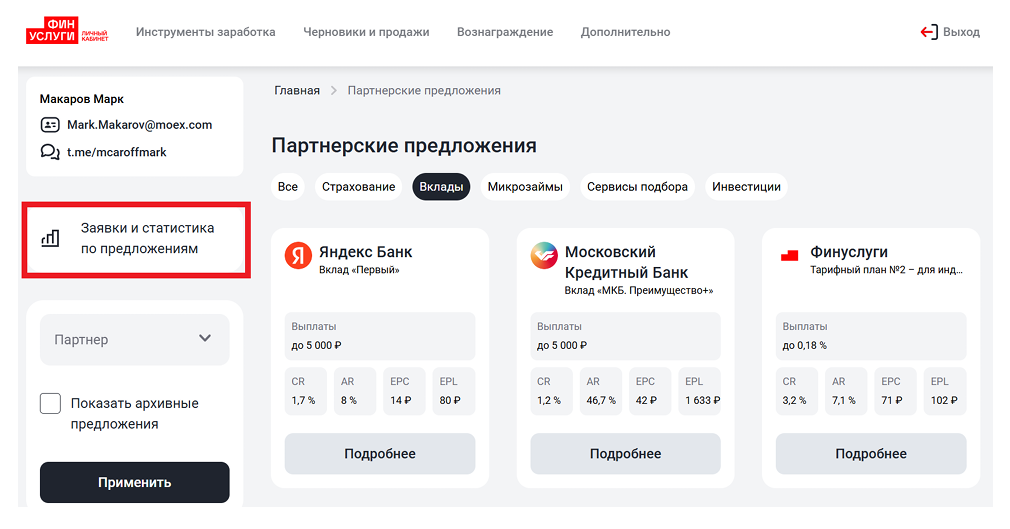Open Заявки и статистика по предложениям
Image resolution: width=1010 pixels, height=529 pixels.
(x=147, y=238)
